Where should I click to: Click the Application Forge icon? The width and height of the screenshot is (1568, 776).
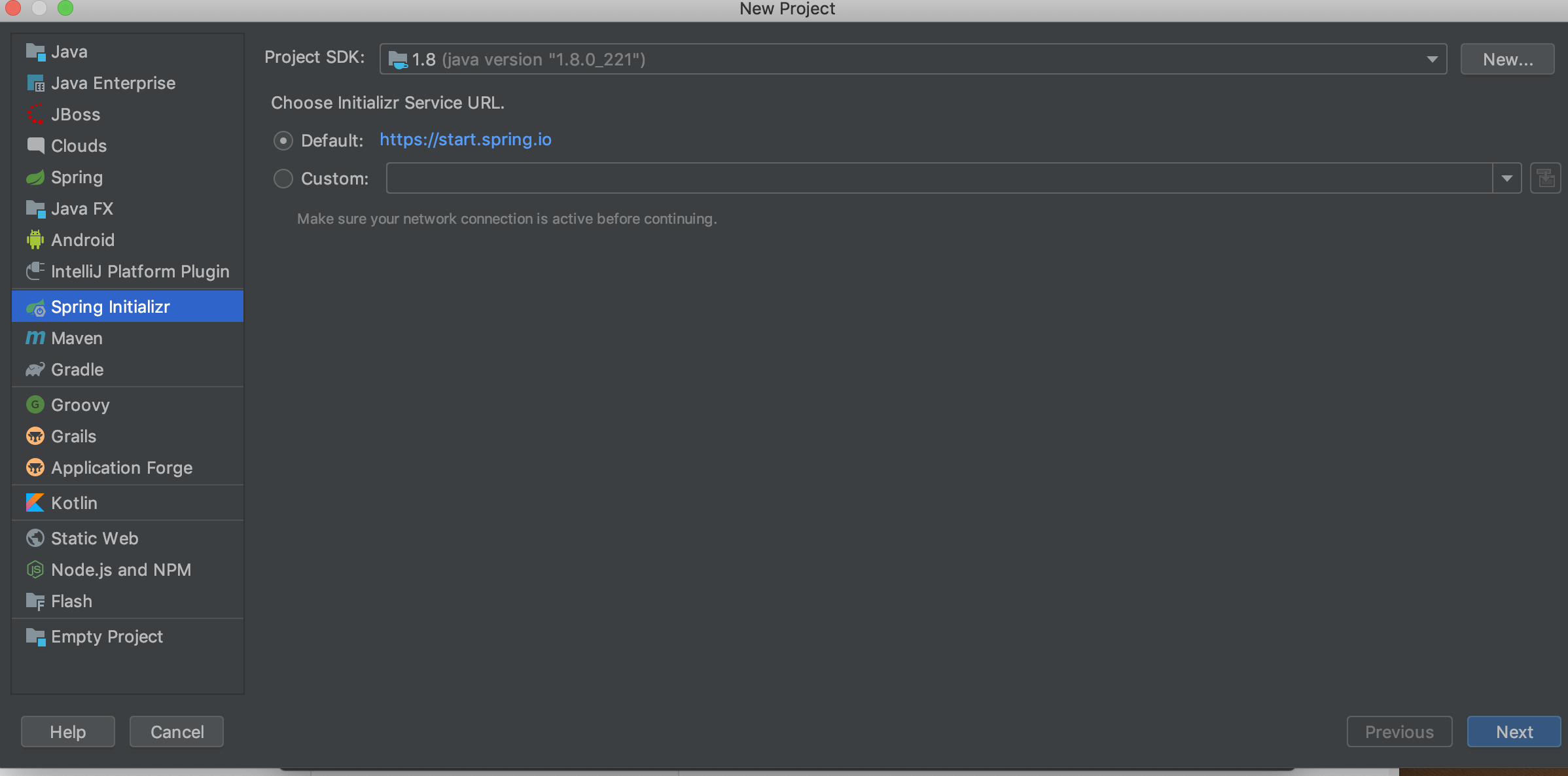[x=35, y=468]
